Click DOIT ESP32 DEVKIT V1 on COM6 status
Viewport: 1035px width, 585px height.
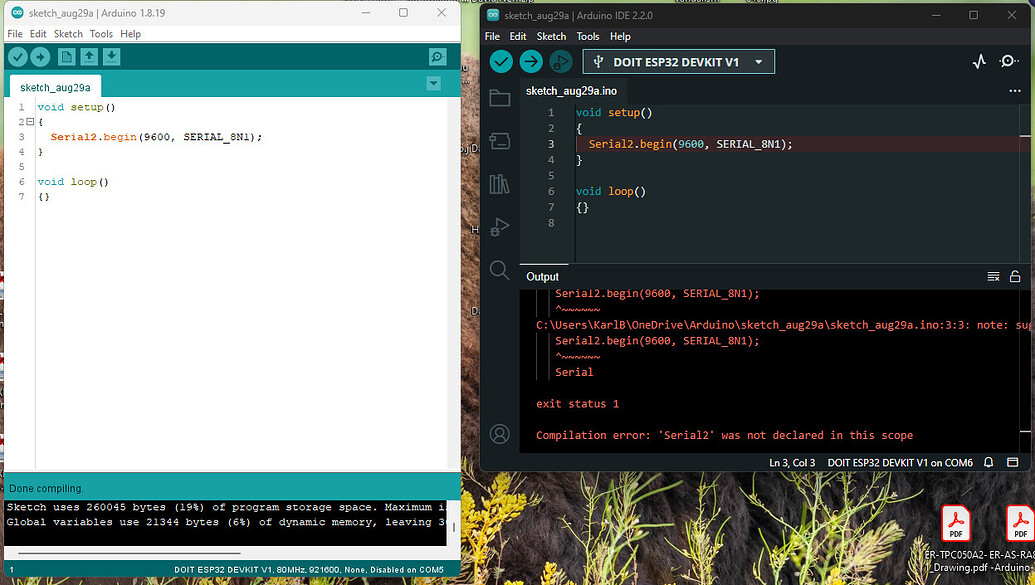click(x=900, y=463)
